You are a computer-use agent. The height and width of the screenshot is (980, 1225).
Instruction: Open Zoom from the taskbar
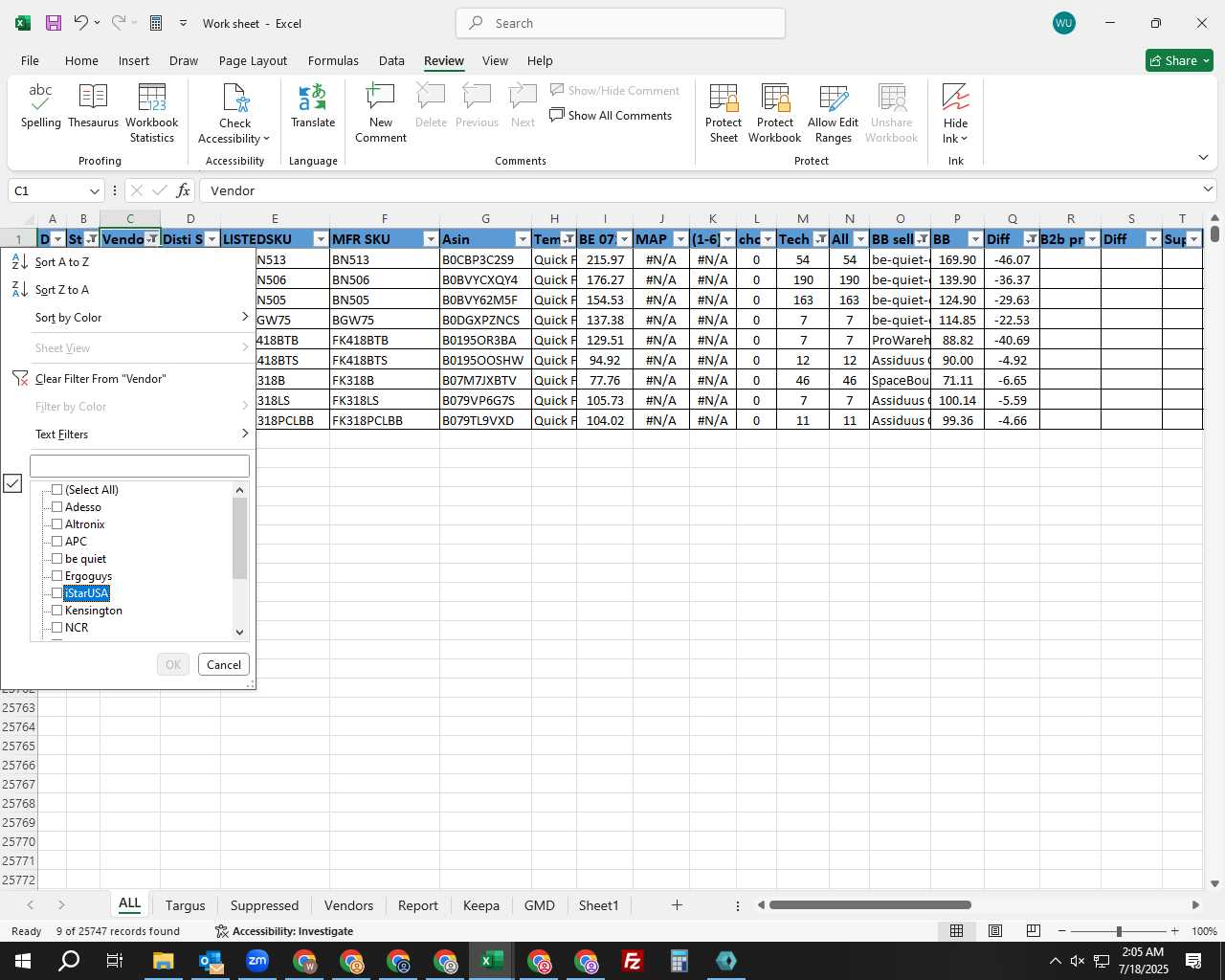(257, 961)
